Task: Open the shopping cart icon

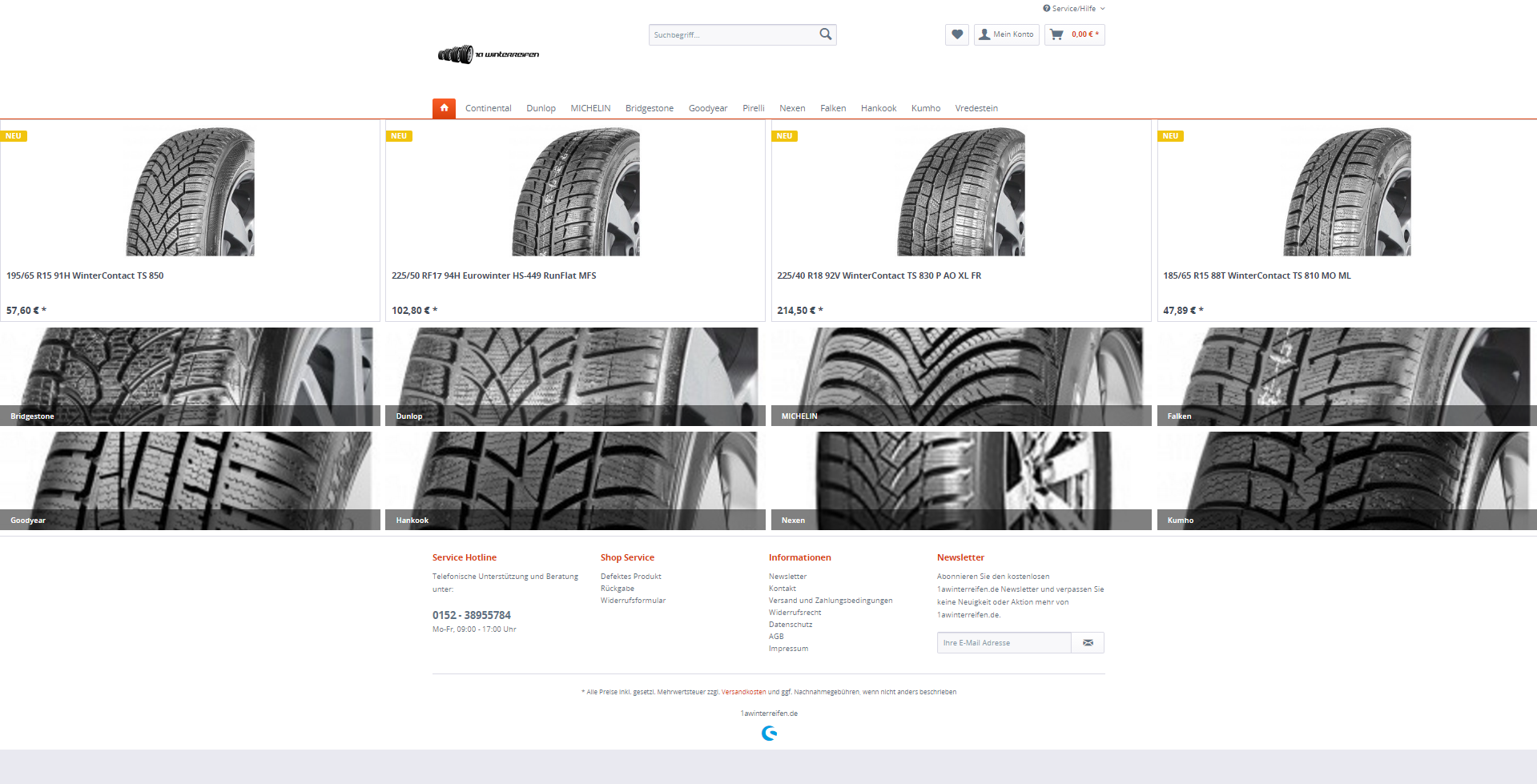Action: tap(1057, 34)
